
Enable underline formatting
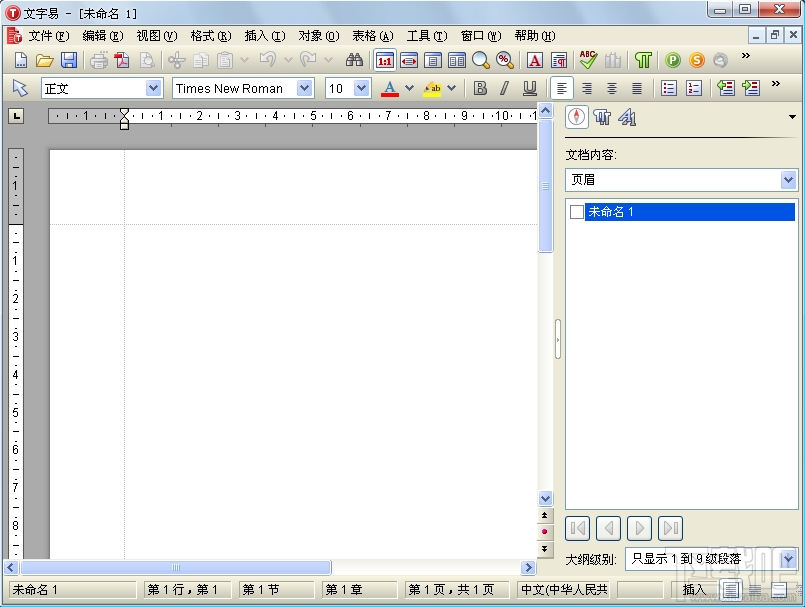(x=528, y=88)
